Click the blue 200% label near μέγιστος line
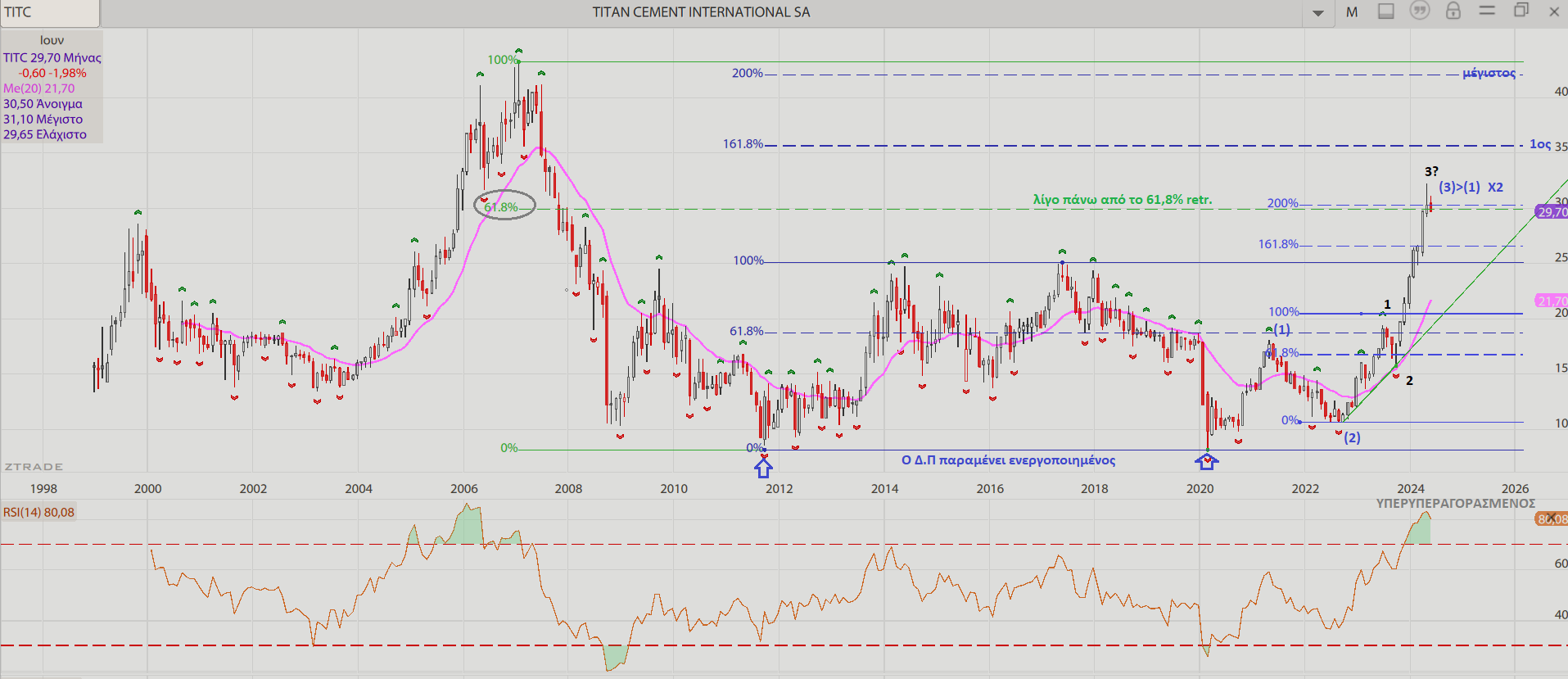 coord(748,73)
